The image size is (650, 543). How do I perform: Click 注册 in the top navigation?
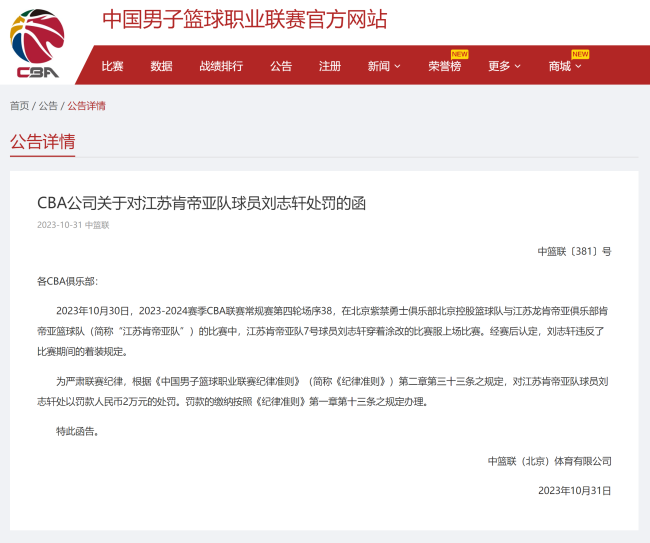(x=330, y=66)
